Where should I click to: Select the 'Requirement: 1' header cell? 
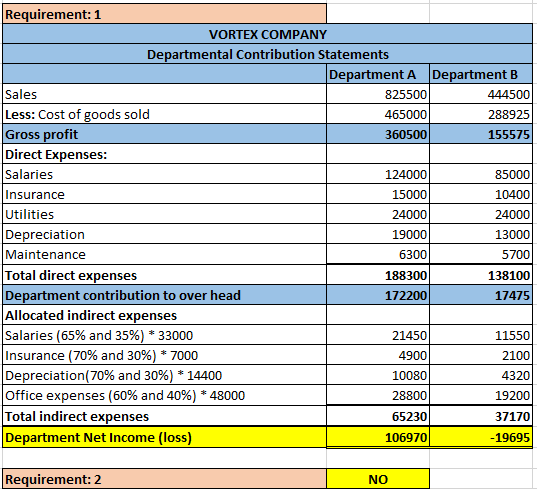tap(164, 14)
